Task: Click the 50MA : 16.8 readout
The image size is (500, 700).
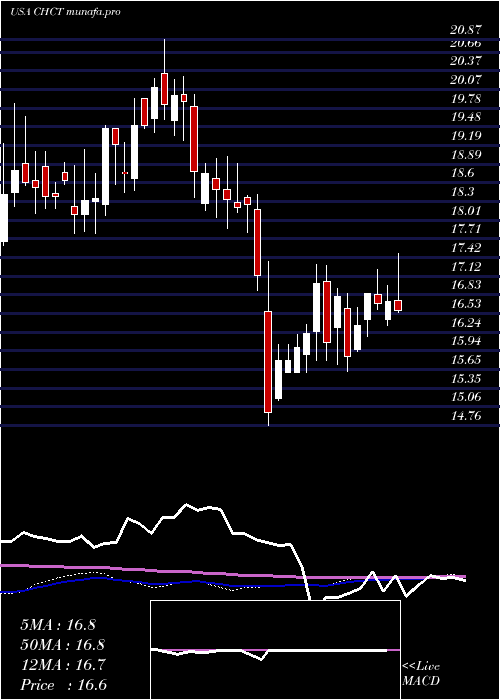Action: (62, 645)
